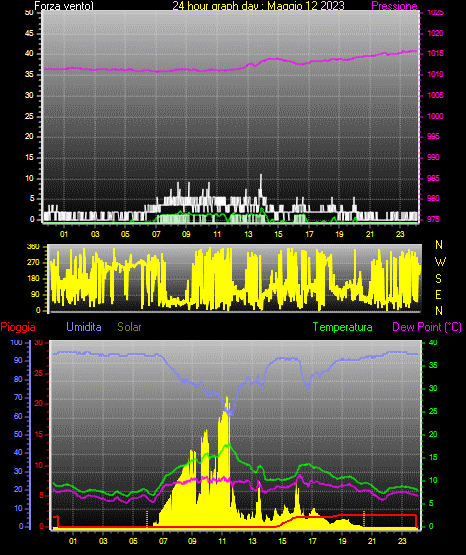
Task: Click hour 23 on the bottom graph axis
Action: [x=402, y=541]
